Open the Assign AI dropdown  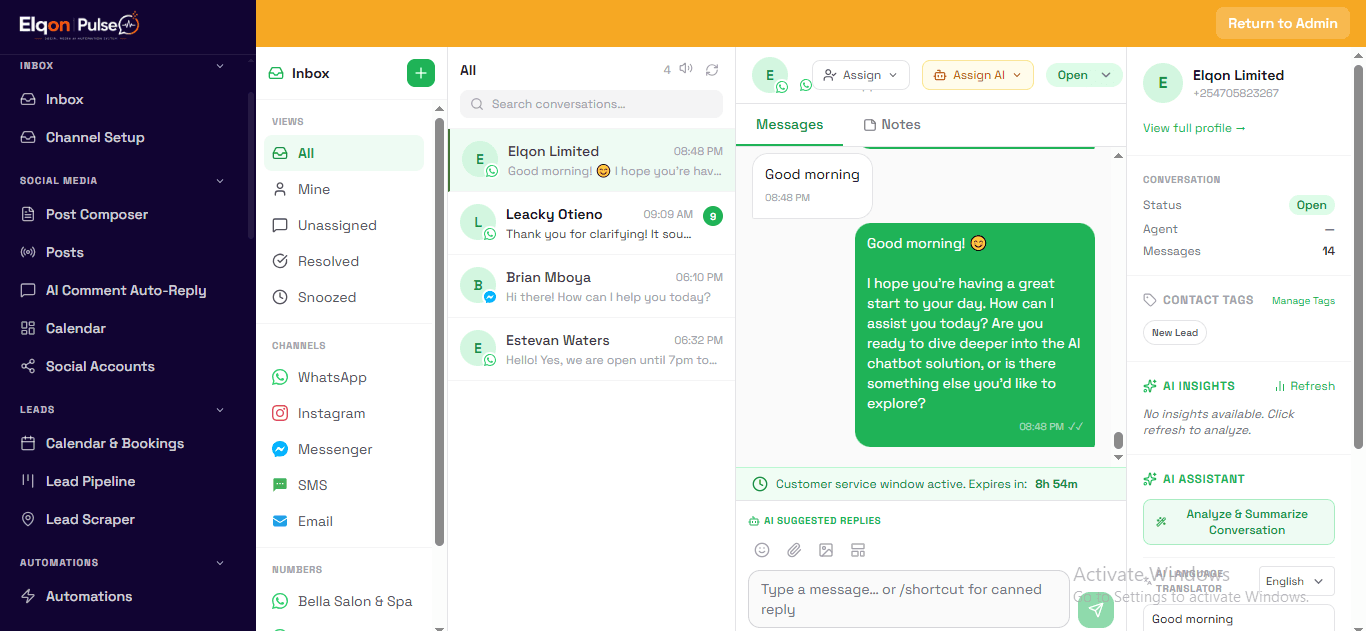click(x=978, y=75)
